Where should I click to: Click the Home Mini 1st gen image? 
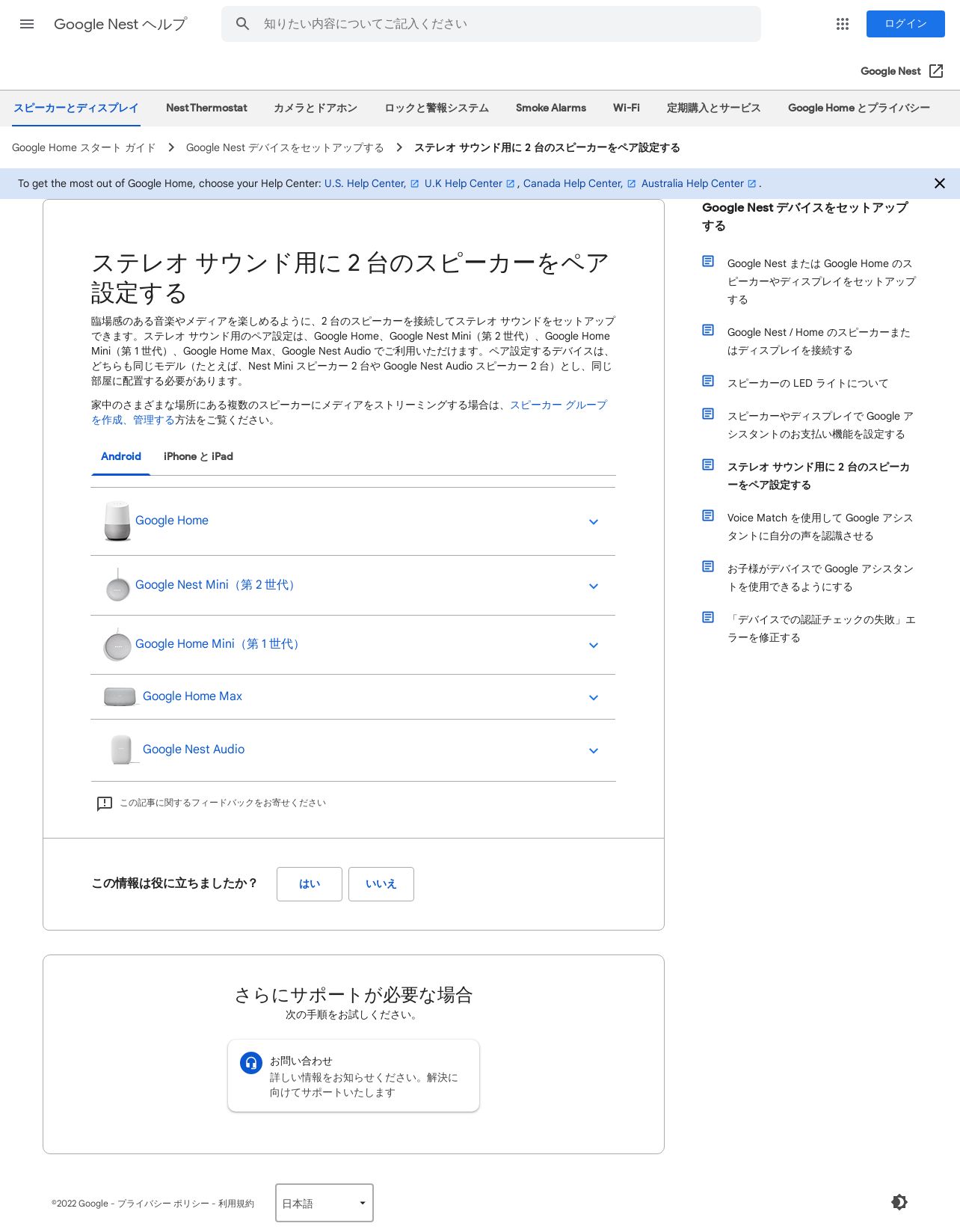point(117,645)
